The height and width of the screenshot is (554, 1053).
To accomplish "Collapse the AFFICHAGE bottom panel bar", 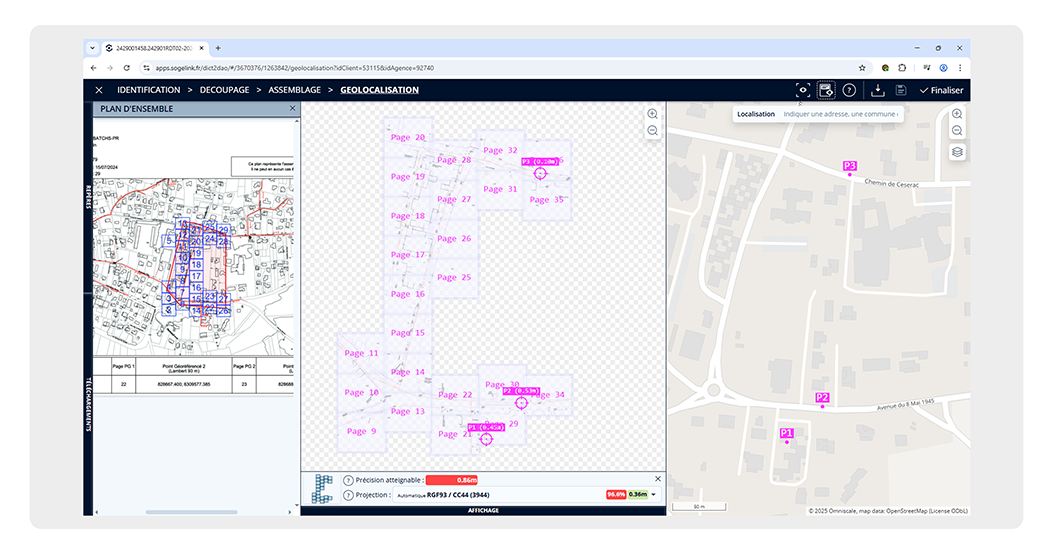I will [483, 510].
